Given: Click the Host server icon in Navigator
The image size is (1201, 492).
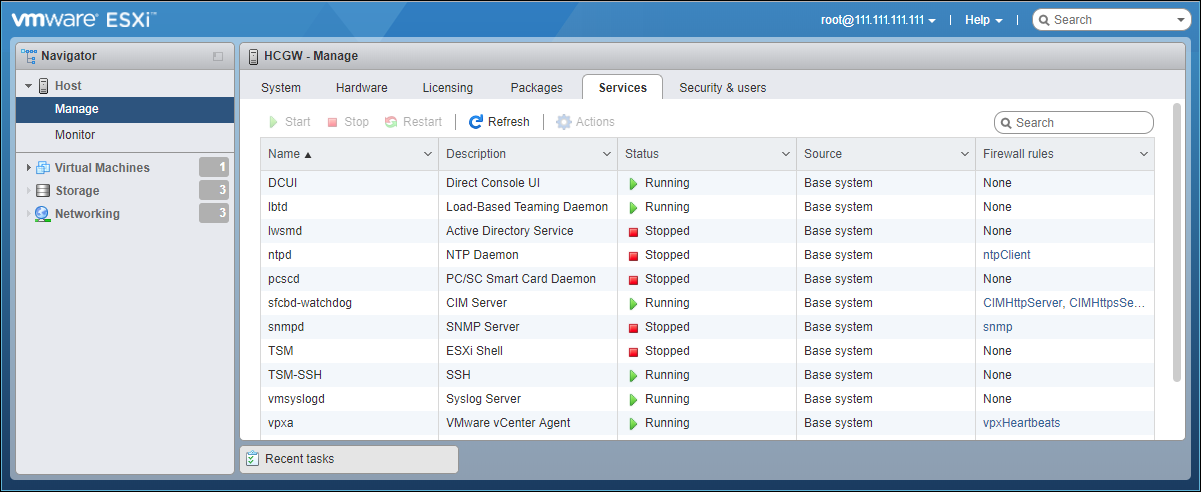Looking at the screenshot, I should (x=43, y=86).
